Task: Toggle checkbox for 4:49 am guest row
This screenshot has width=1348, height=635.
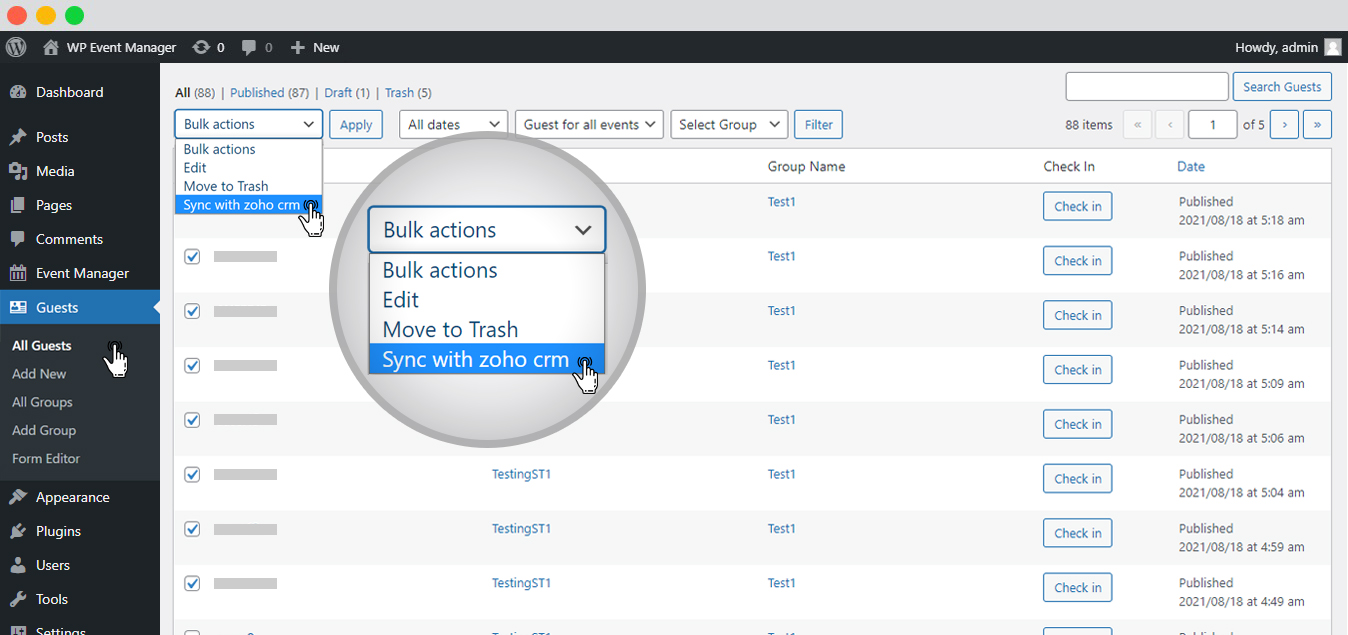Action: 192,584
